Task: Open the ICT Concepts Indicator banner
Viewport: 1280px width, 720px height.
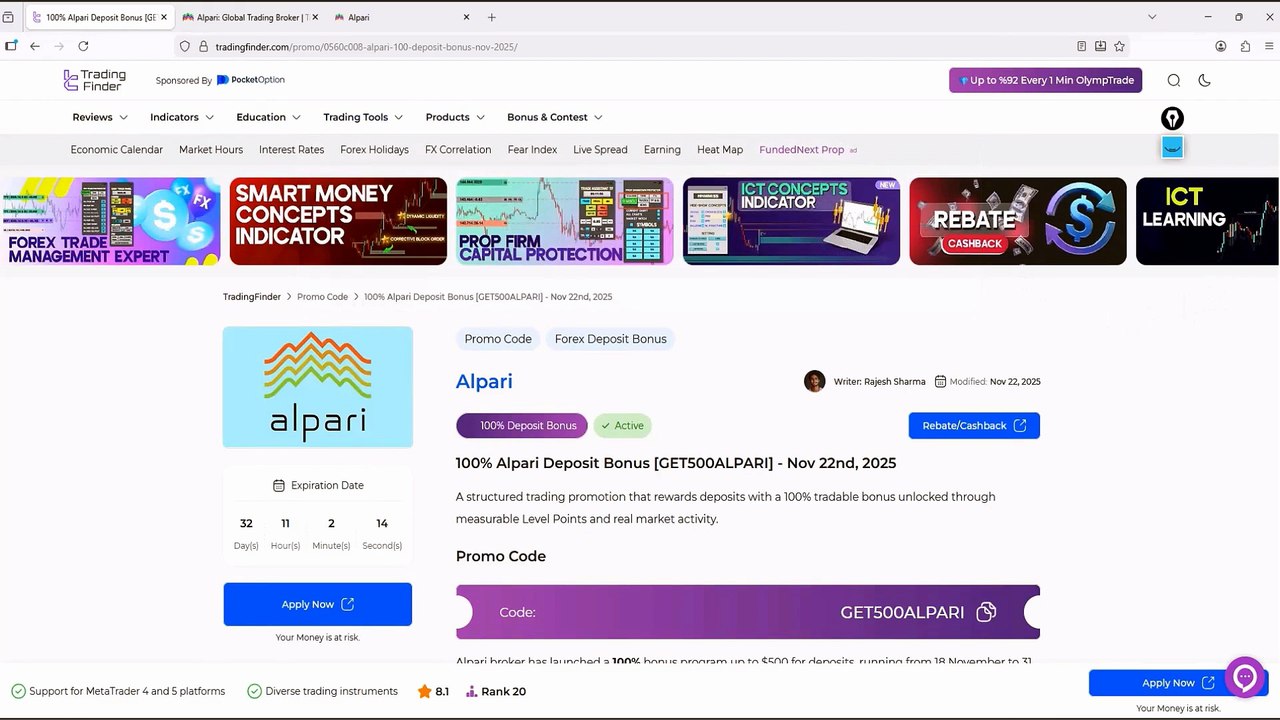Action: [791, 221]
